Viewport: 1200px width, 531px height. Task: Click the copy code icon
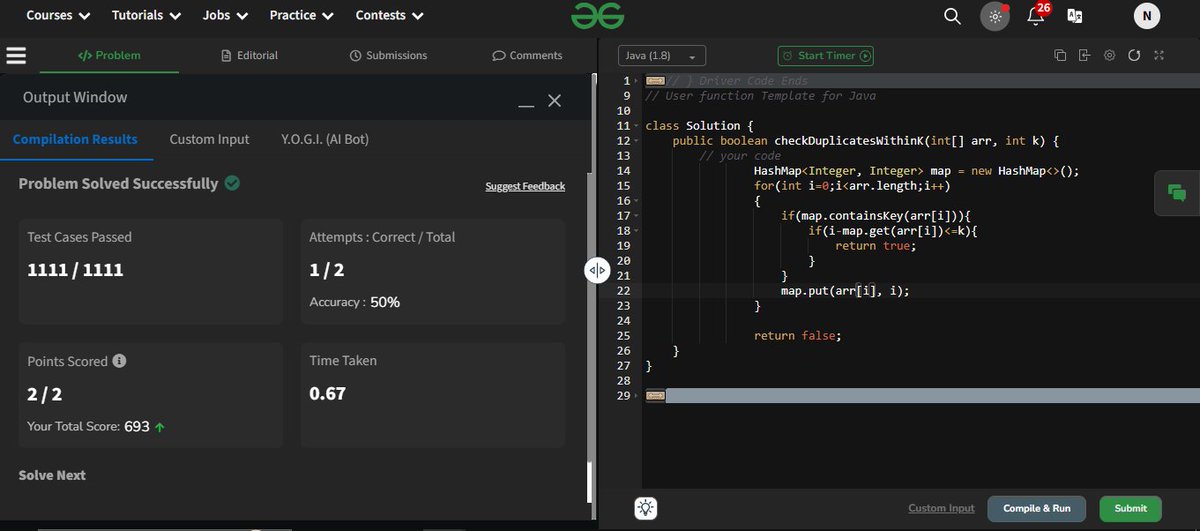tap(1060, 56)
